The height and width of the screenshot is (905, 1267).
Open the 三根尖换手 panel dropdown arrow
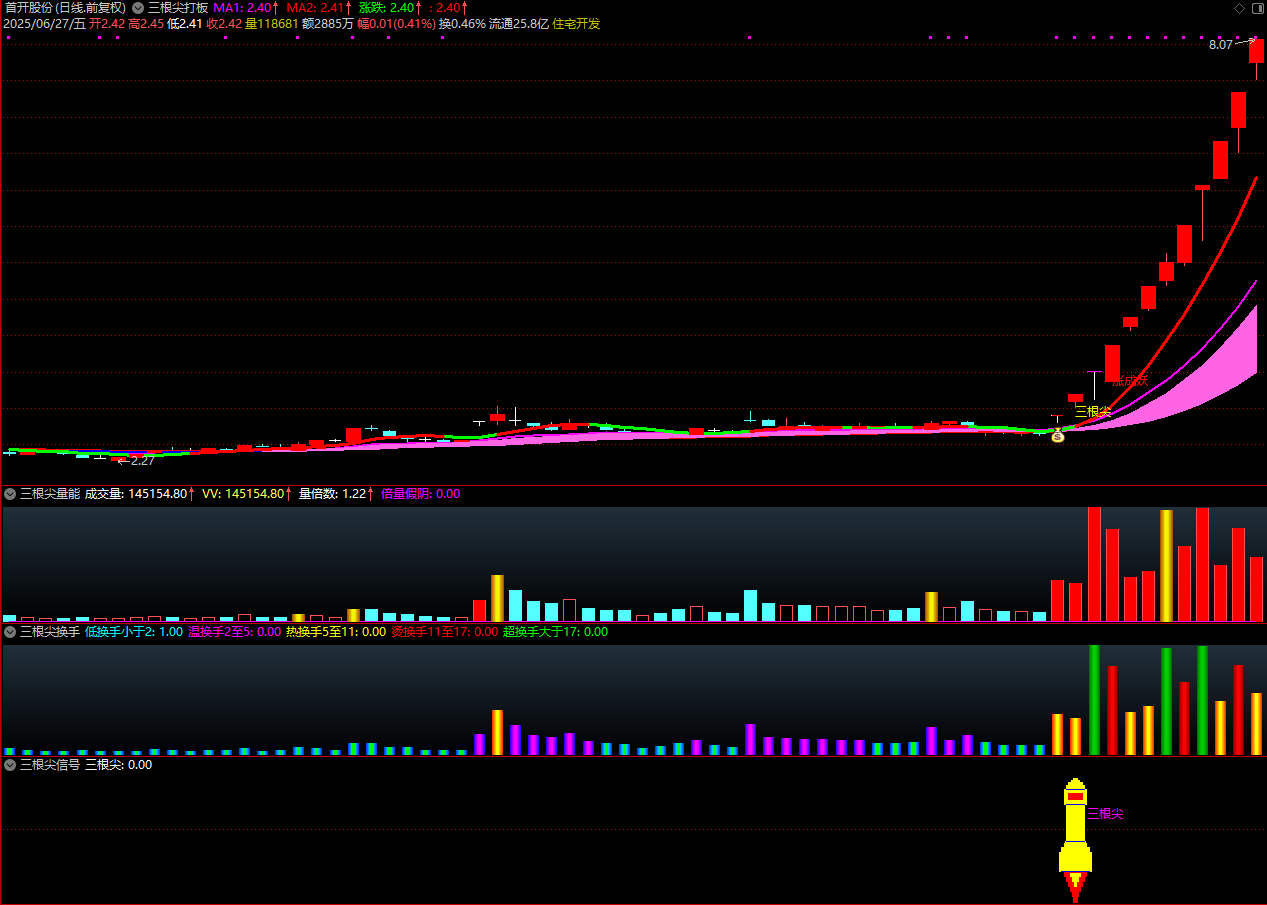point(10,632)
